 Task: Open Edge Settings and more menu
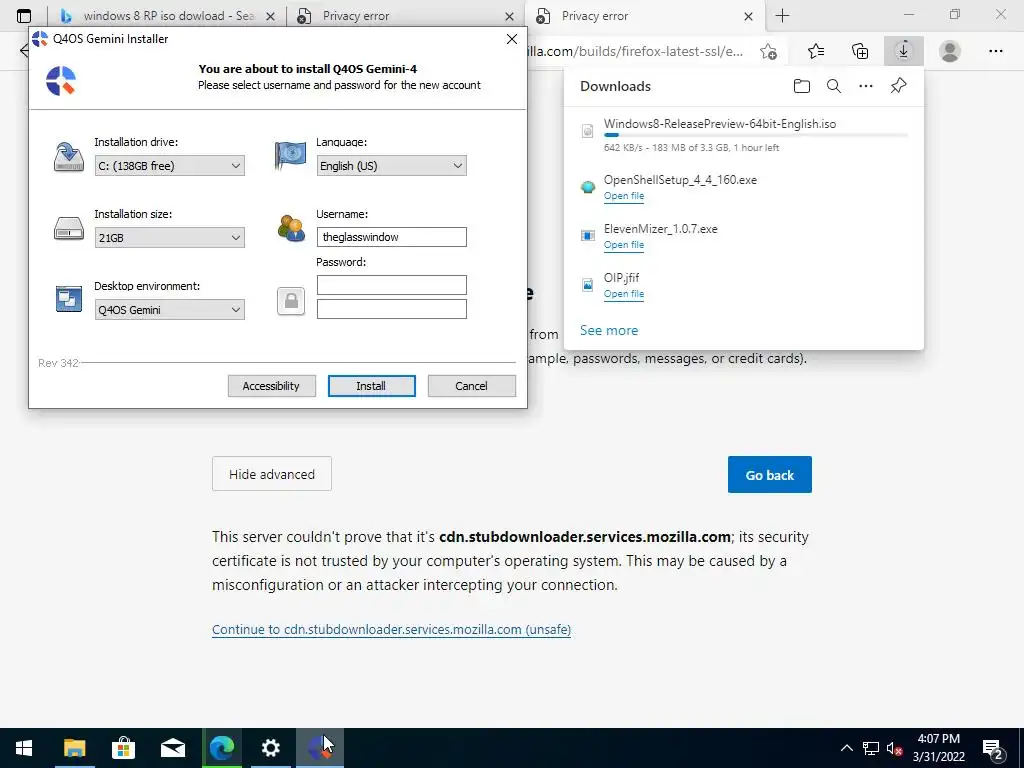click(x=995, y=51)
